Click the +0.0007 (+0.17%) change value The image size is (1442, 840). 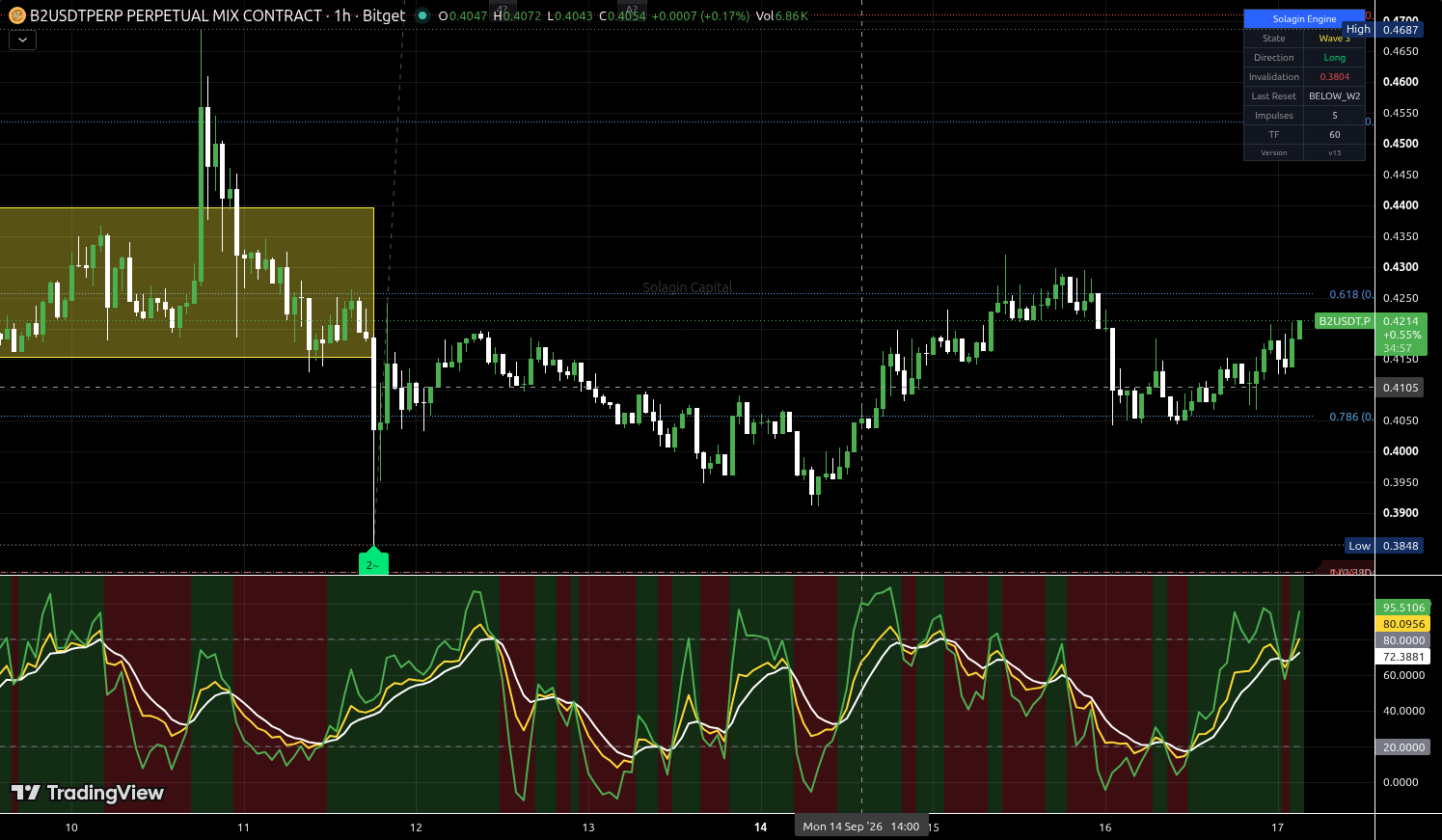coord(700,16)
